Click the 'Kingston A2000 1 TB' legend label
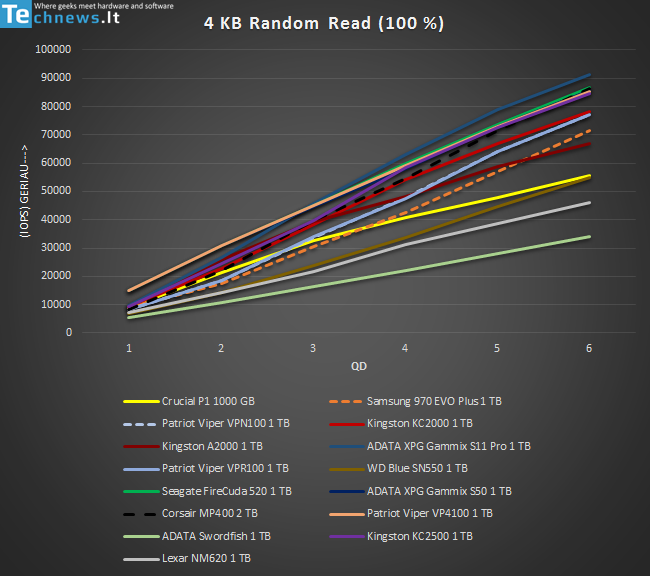Image resolution: width=650 pixels, height=576 pixels. pyautogui.click(x=212, y=446)
